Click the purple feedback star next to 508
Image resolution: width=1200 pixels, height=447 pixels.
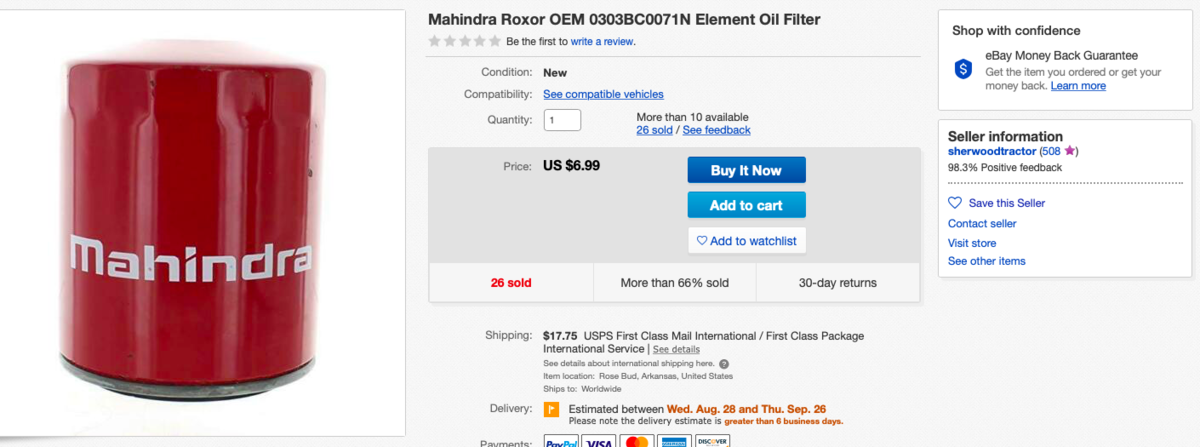[1070, 151]
